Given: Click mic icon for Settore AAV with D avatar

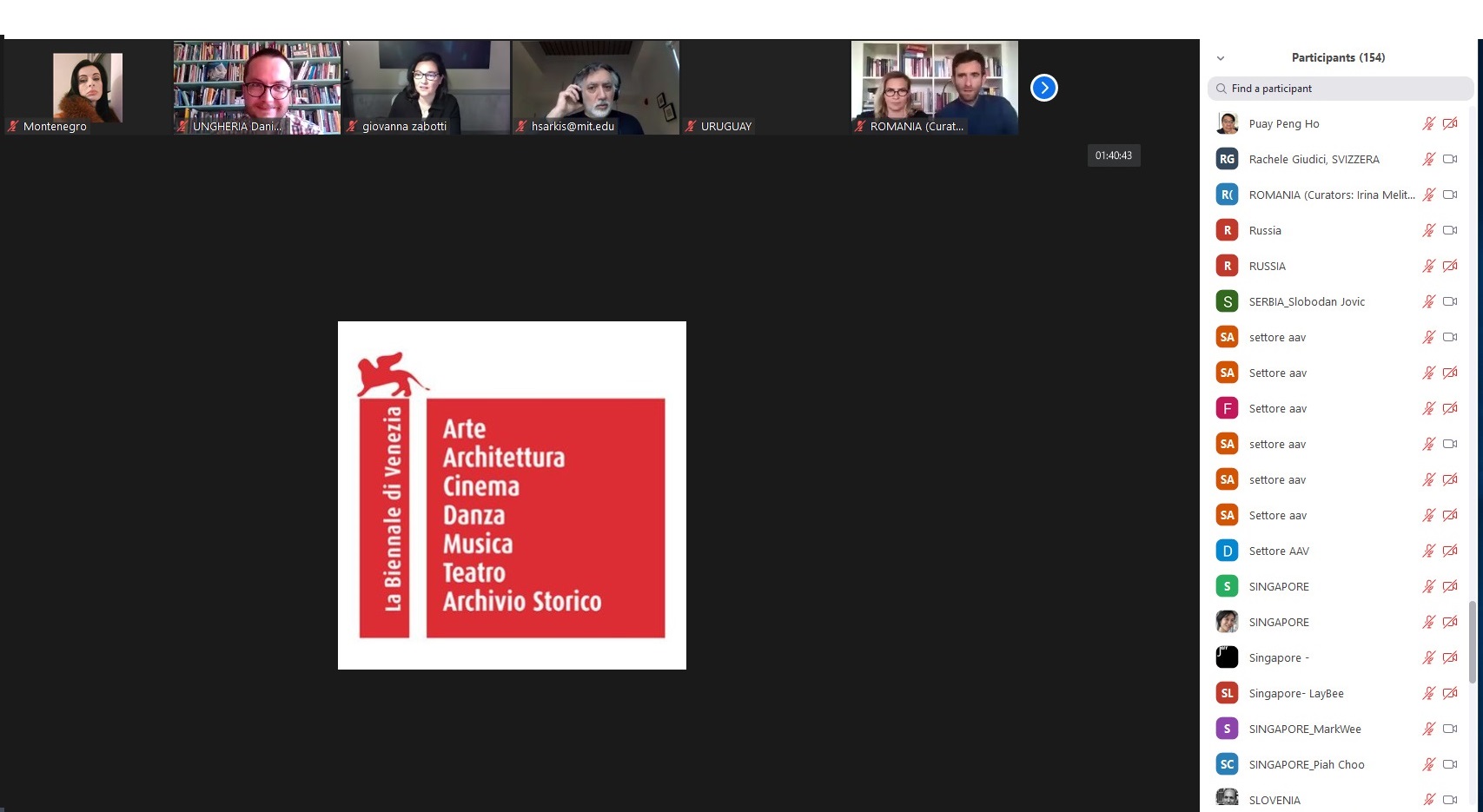Looking at the screenshot, I should (1428, 551).
